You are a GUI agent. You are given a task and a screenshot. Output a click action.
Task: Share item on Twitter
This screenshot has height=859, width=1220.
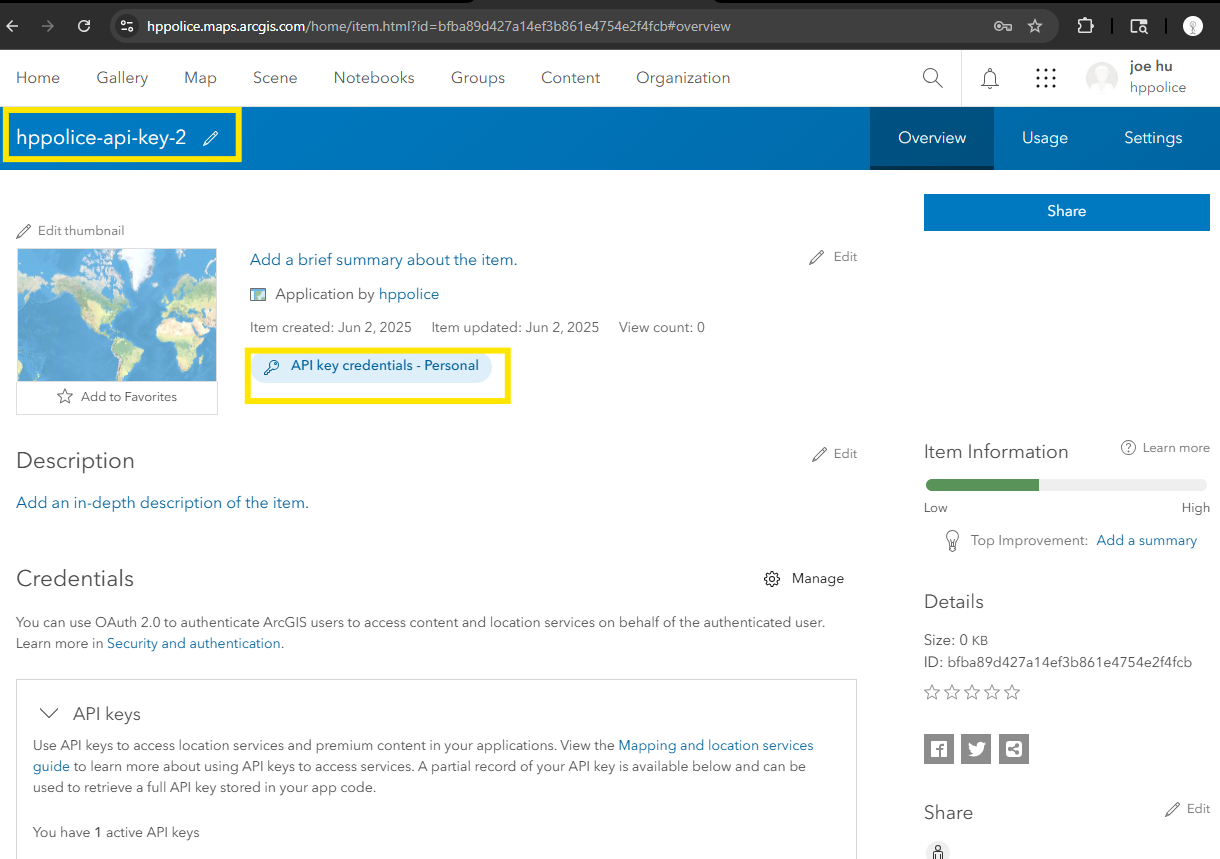point(976,749)
